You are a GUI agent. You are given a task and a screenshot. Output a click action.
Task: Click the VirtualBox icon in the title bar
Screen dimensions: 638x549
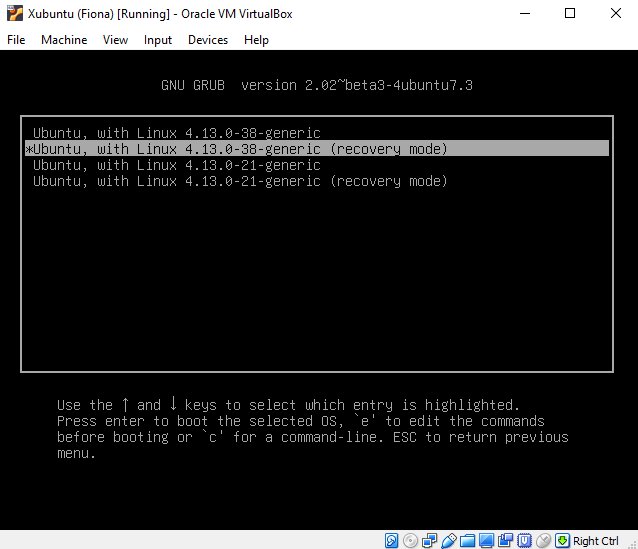coord(15,13)
